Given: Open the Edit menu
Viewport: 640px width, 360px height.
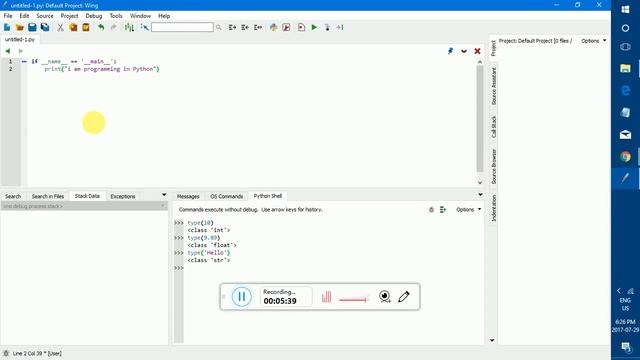Looking at the screenshot, I should [24, 16].
